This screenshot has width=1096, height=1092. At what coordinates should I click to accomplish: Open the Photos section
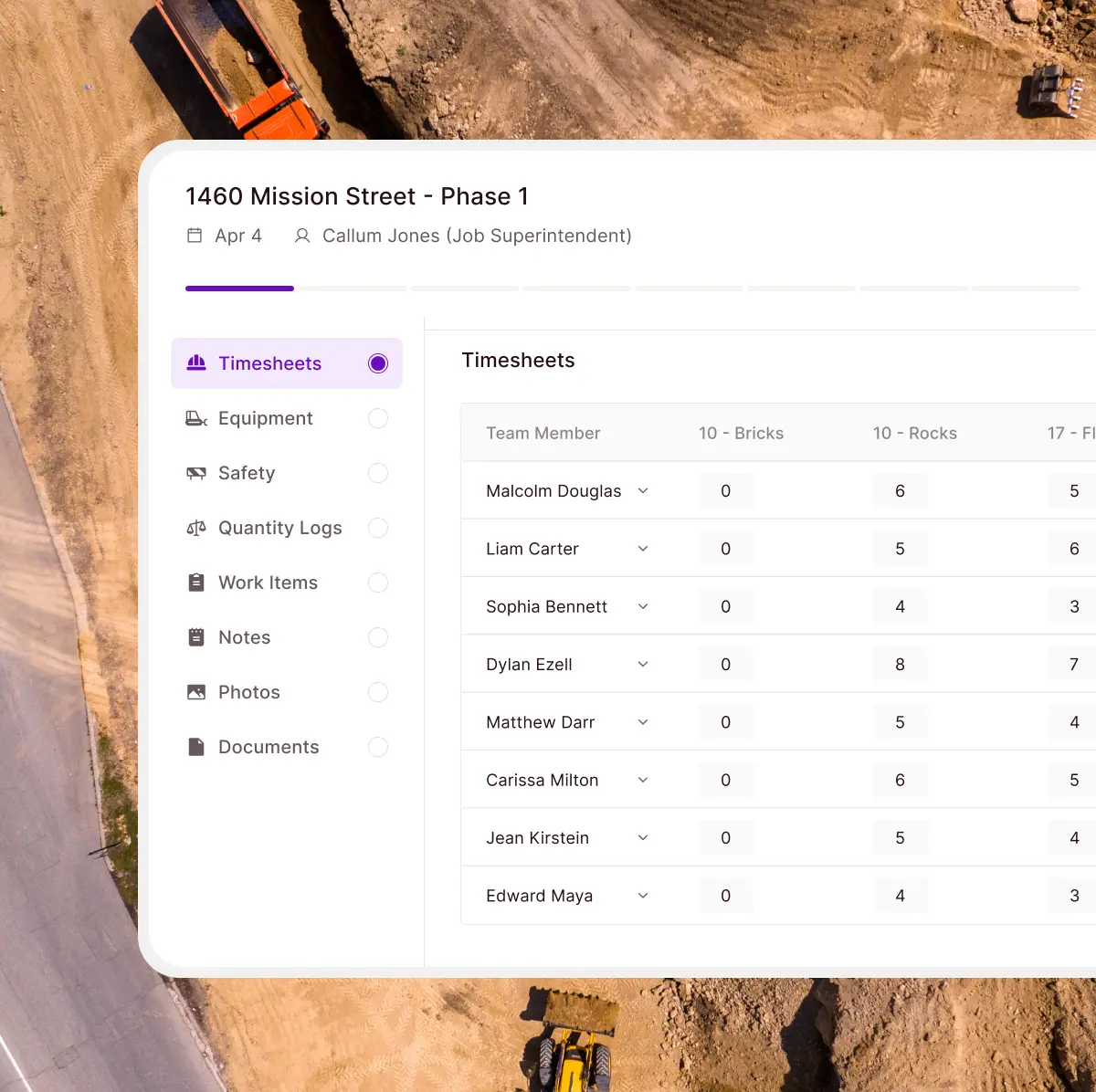pos(287,692)
